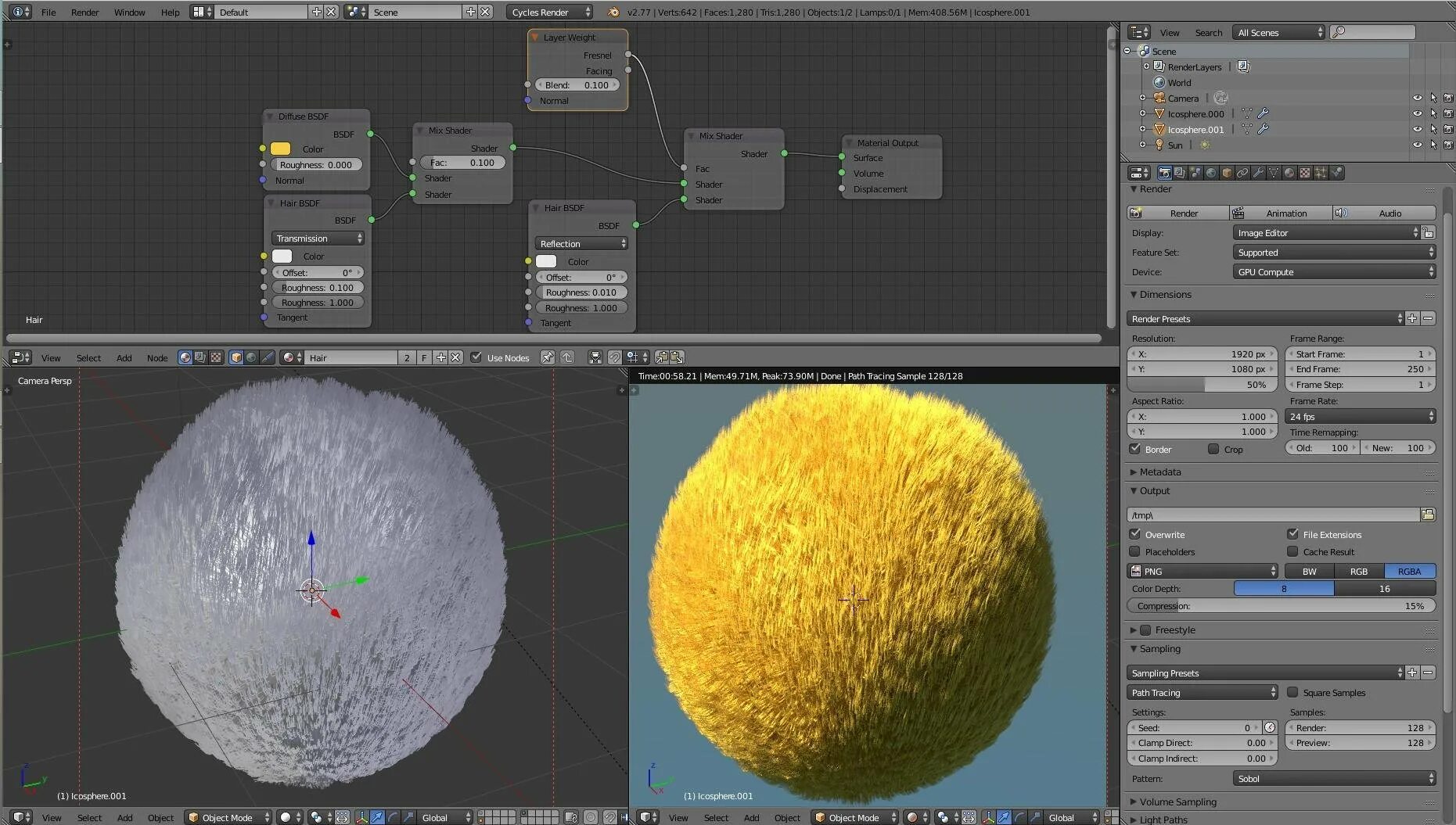Click the copy nodes icon in node header

pos(661,357)
